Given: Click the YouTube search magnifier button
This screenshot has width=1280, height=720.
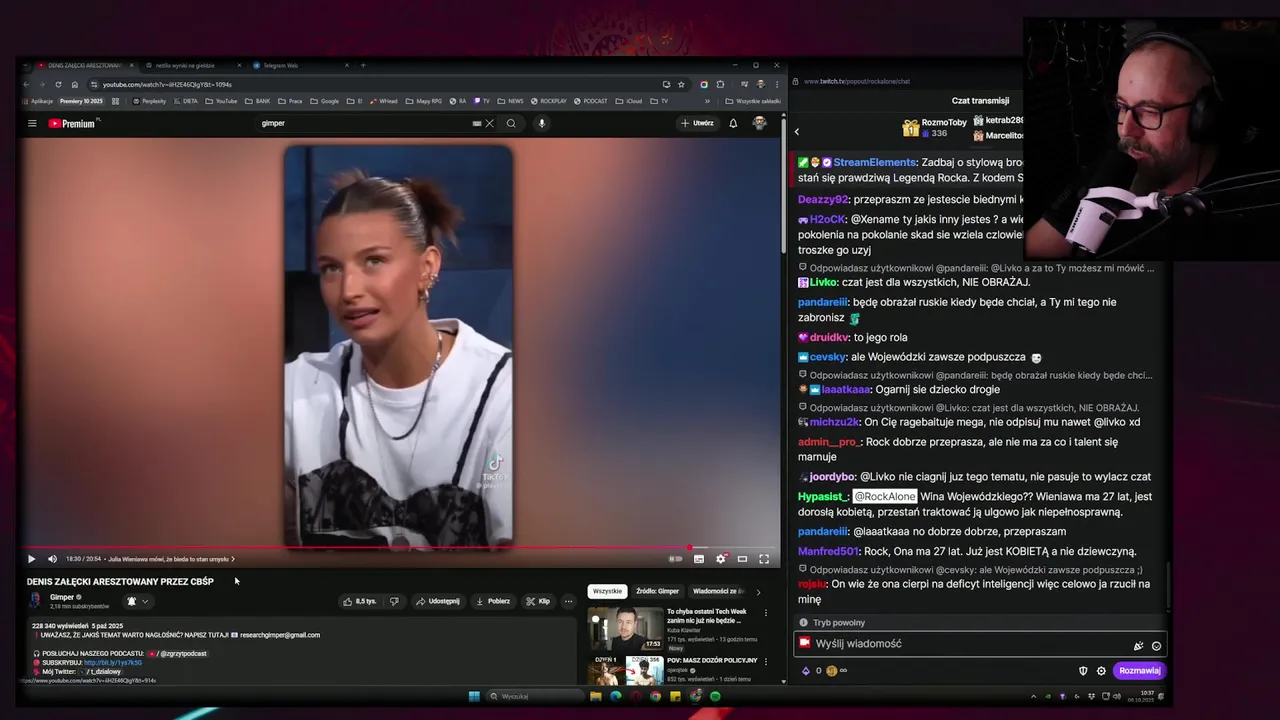Looking at the screenshot, I should pos(511,124).
